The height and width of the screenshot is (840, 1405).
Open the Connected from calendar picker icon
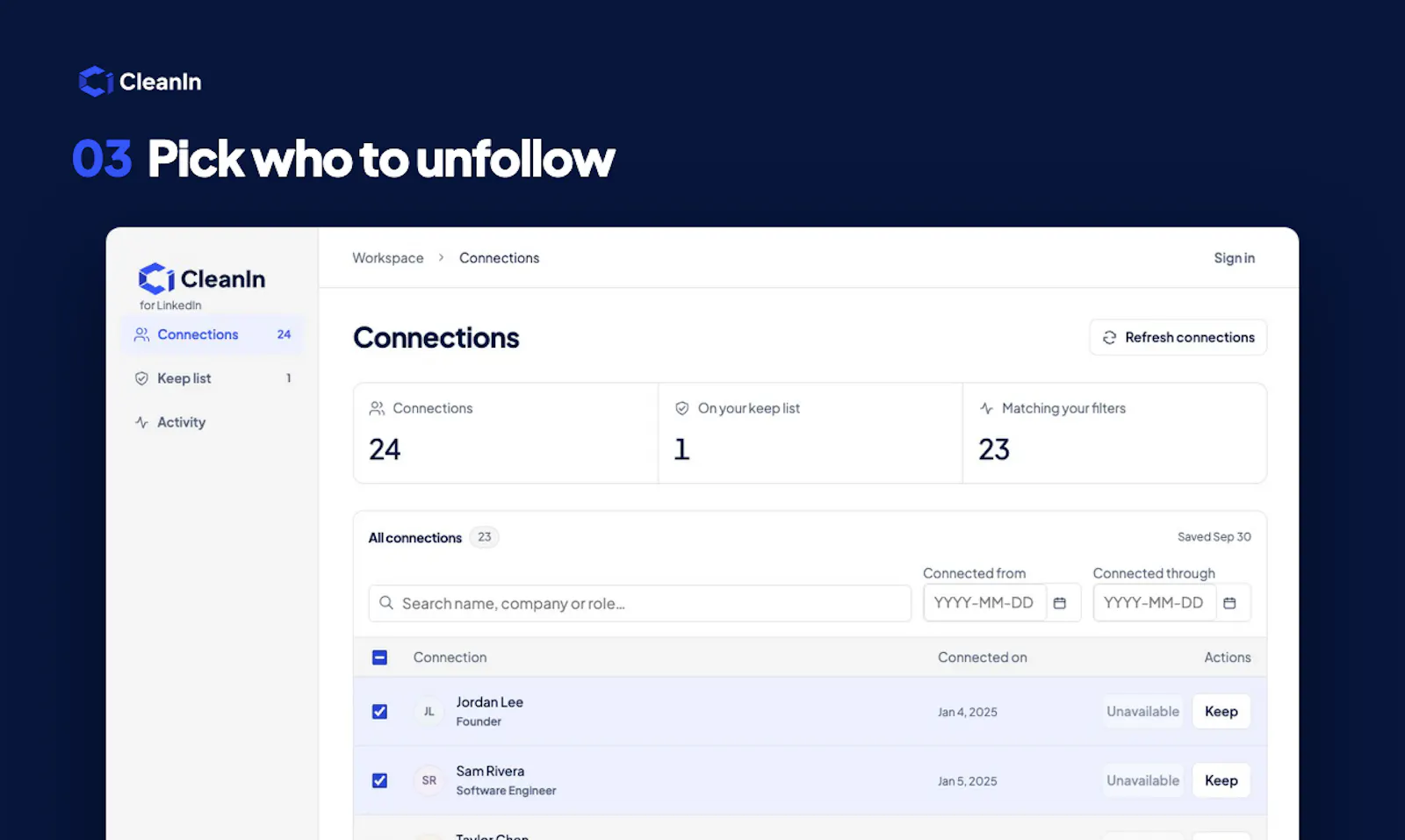[1060, 603]
